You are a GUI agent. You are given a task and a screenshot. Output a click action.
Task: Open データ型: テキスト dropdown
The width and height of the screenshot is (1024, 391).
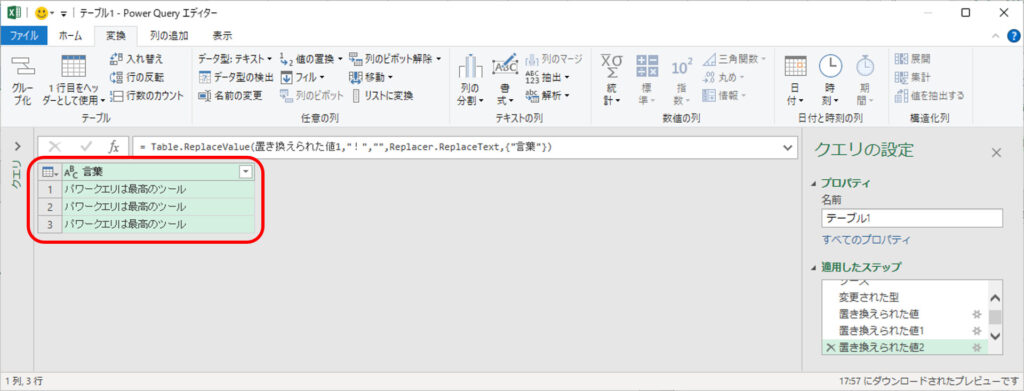pyautogui.click(x=235, y=59)
